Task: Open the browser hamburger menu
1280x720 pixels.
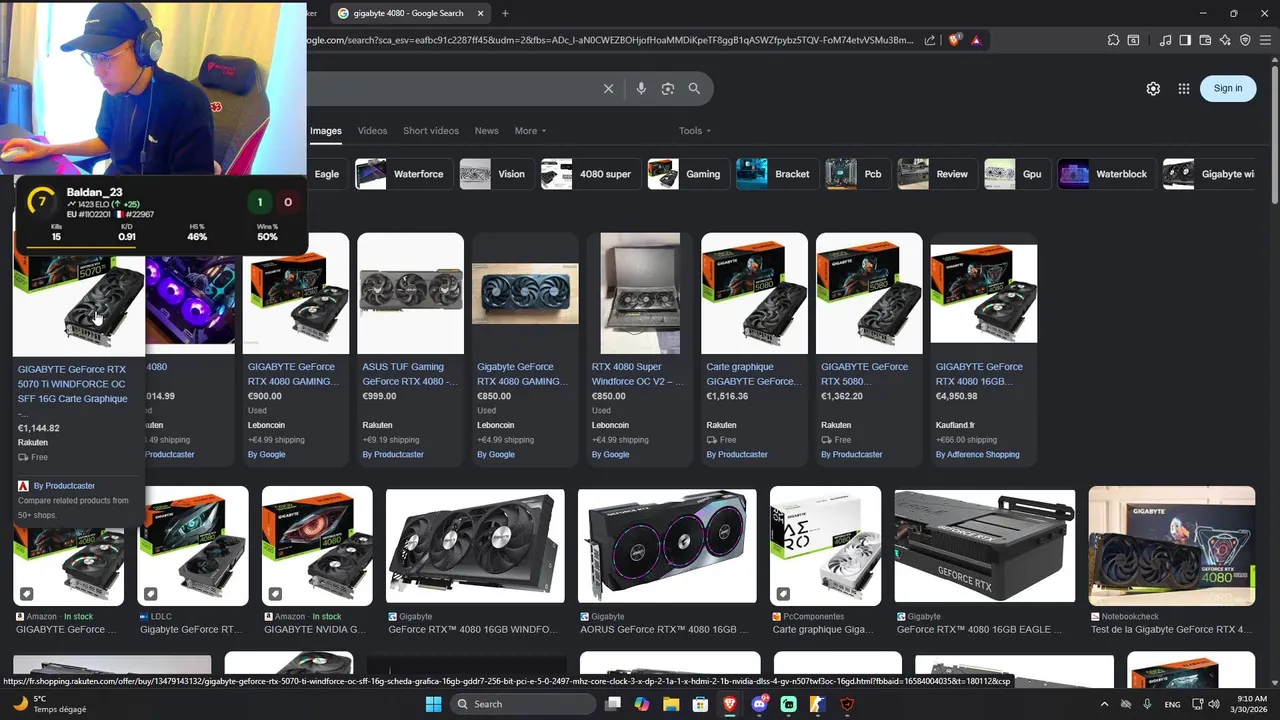Action: tap(1265, 40)
